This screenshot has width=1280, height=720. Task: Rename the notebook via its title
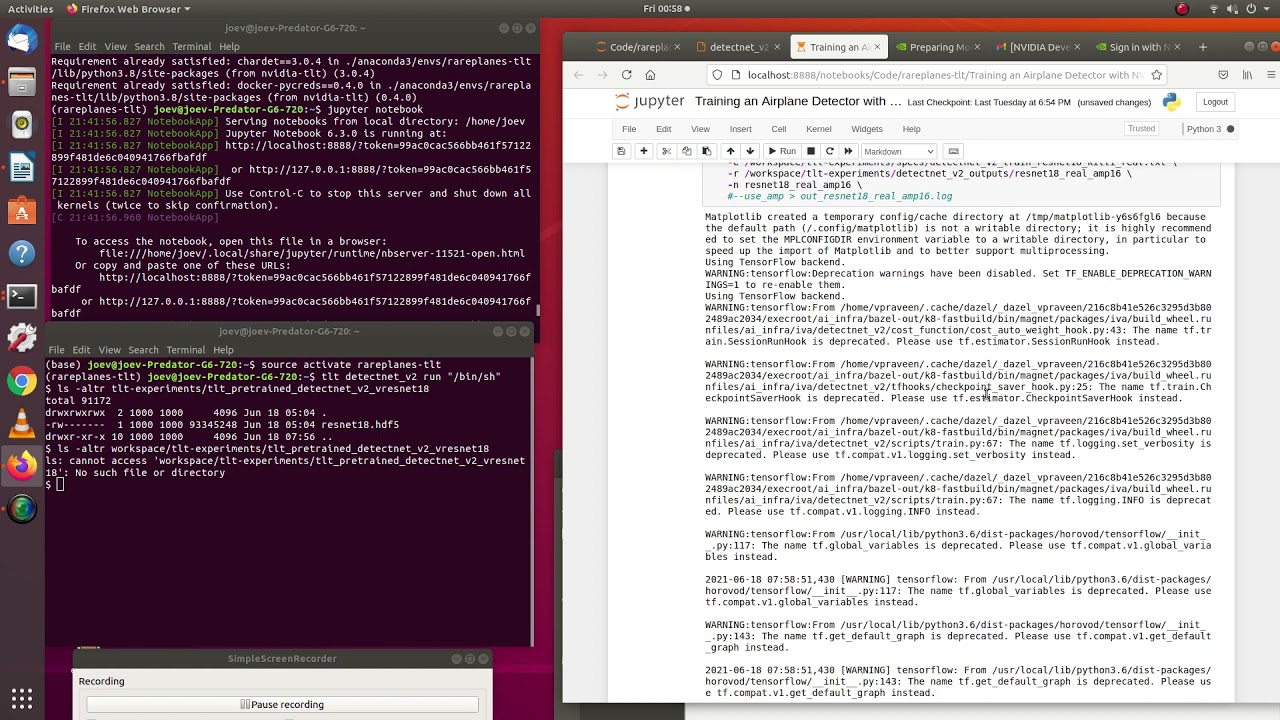[797, 102]
